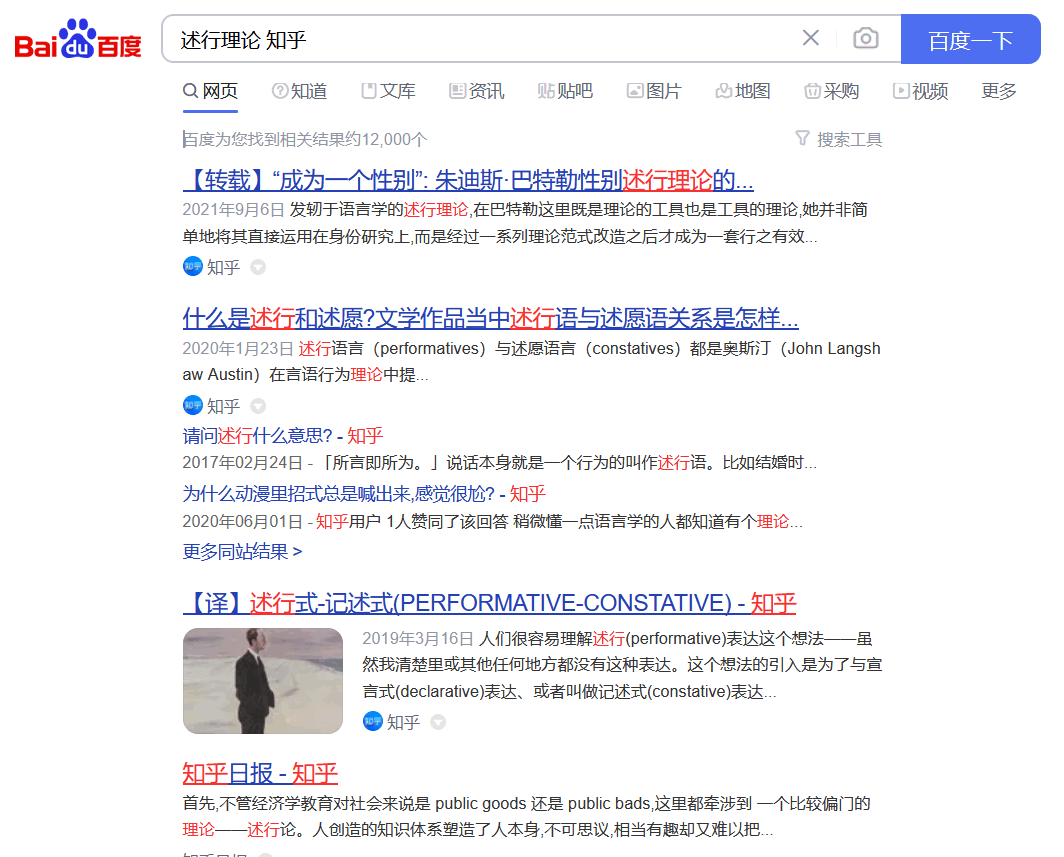Viewport: 1064px width, 857px height.
Task: Expand dropdown arrow beside second result's 知乎
Action: point(258,406)
